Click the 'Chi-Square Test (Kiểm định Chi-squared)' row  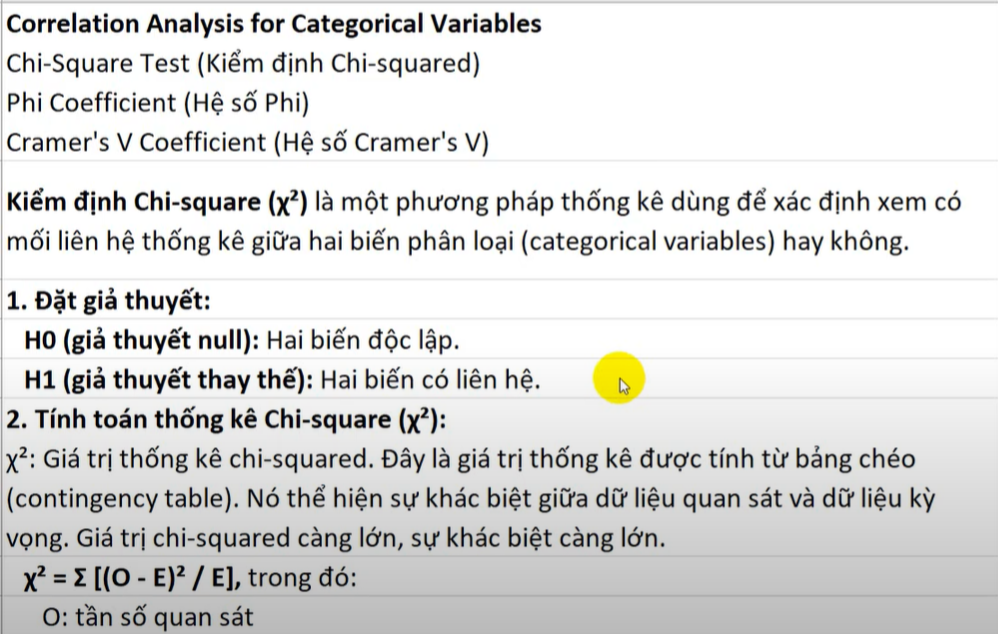[x=243, y=63]
